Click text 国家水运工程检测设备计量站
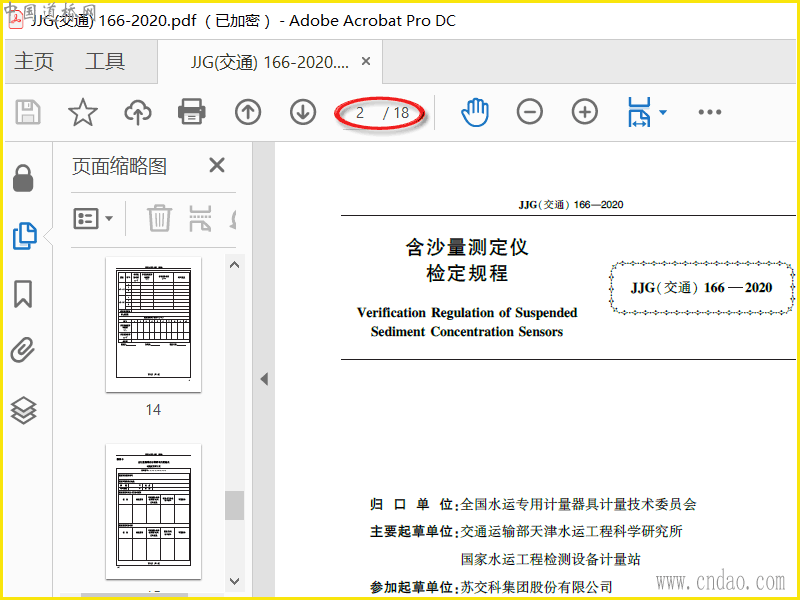 [x=551, y=559]
